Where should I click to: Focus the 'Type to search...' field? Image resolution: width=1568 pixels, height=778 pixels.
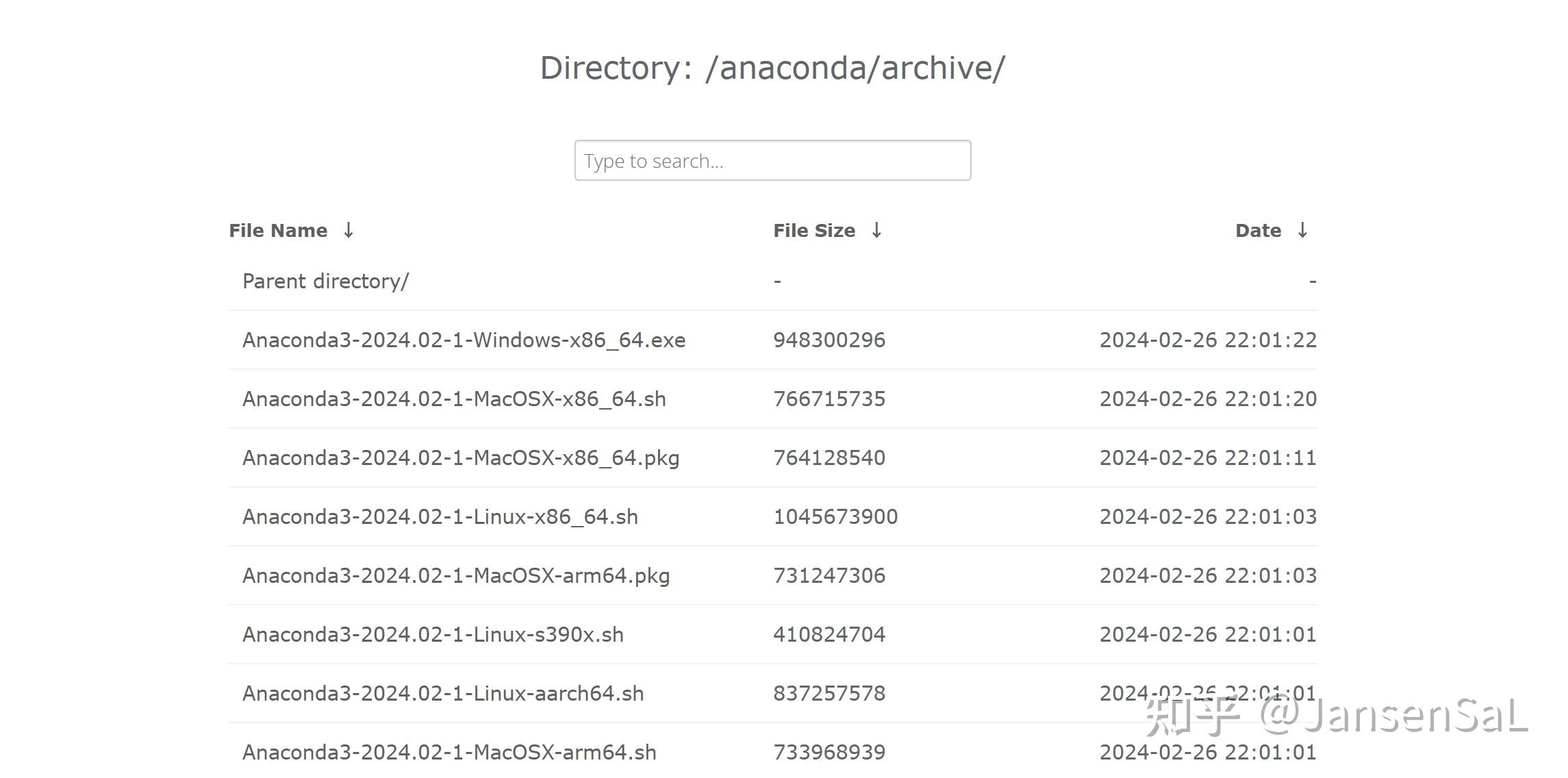point(772,161)
